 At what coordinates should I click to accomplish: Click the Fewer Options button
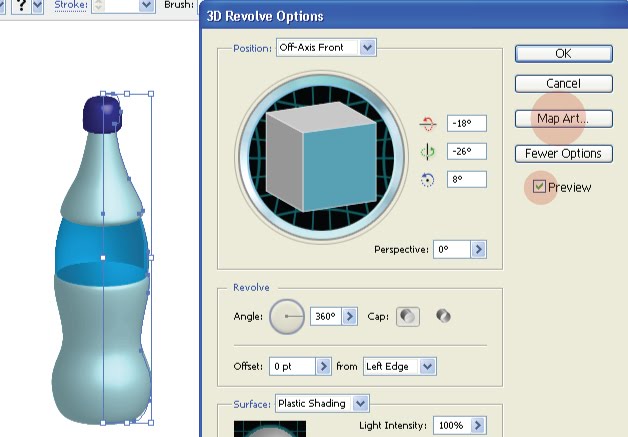[x=564, y=153]
